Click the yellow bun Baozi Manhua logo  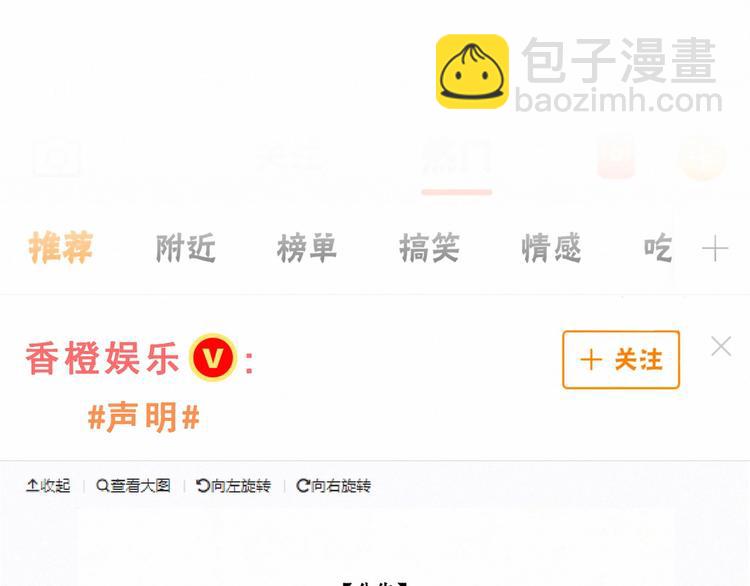pos(472,71)
